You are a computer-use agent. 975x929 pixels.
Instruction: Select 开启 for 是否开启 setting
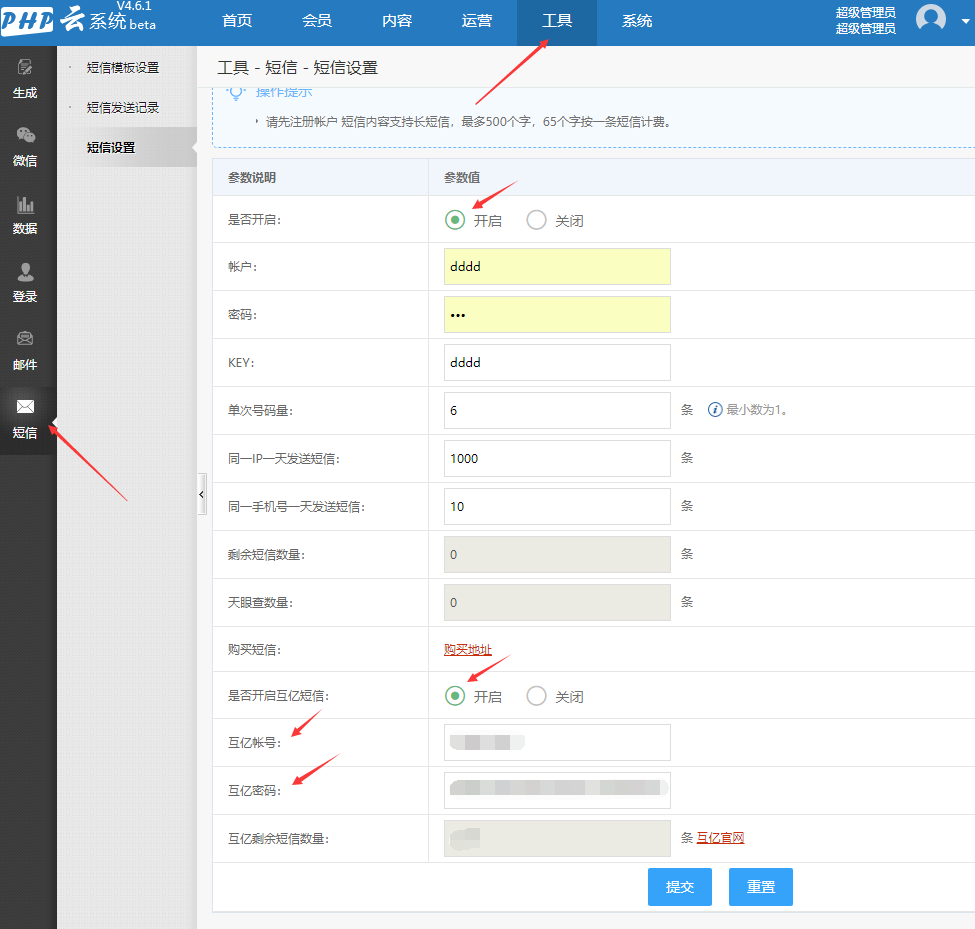(455, 220)
